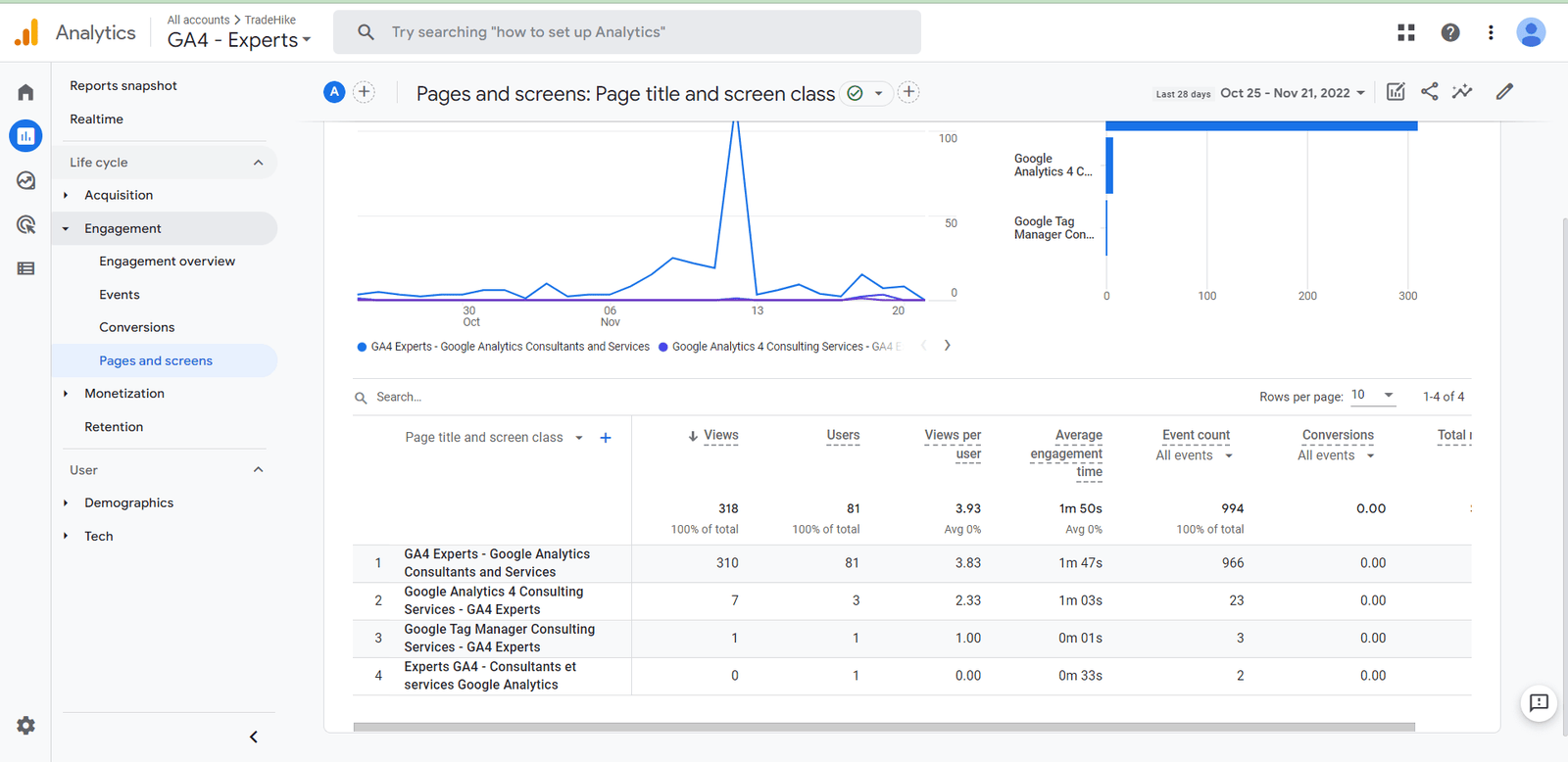Sort by Users column header
This screenshot has height=762, width=1568.
[843, 436]
